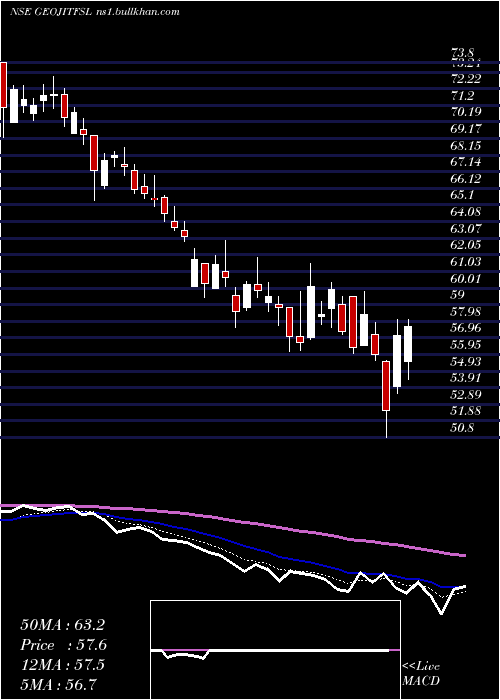Click the 57.98 price axis label

click(x=468, y=312)
